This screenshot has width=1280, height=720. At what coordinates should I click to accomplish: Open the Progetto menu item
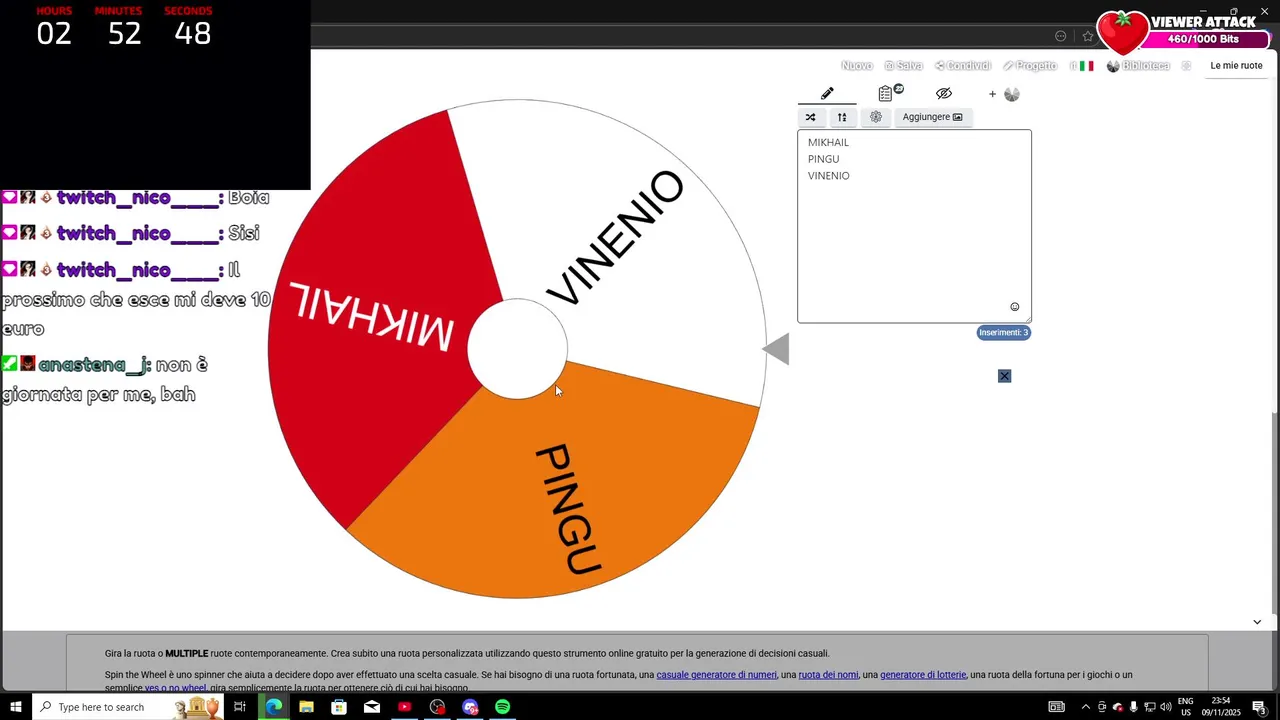pos(1030,66)
